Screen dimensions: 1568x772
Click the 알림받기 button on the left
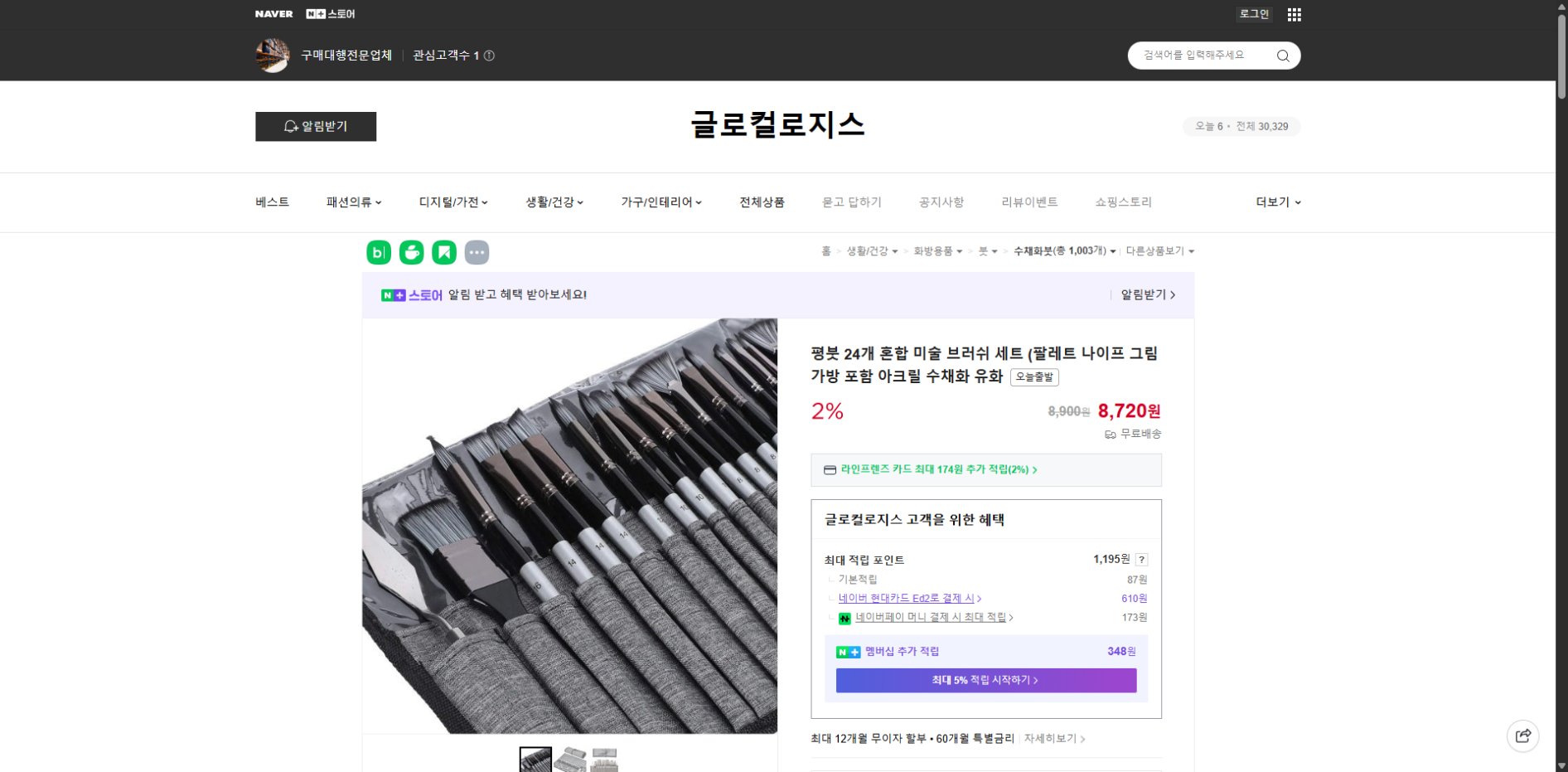pos(316,126)
